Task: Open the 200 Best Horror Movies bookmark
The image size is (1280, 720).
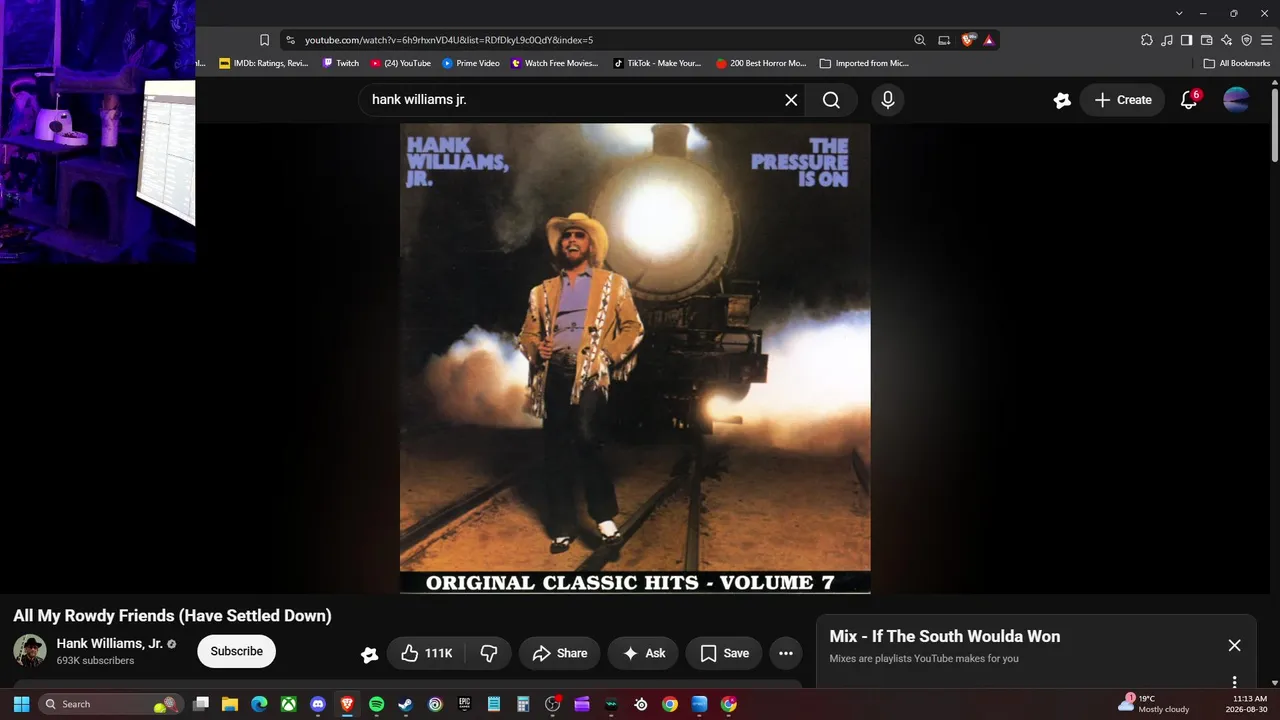Action: pos(761,63)
